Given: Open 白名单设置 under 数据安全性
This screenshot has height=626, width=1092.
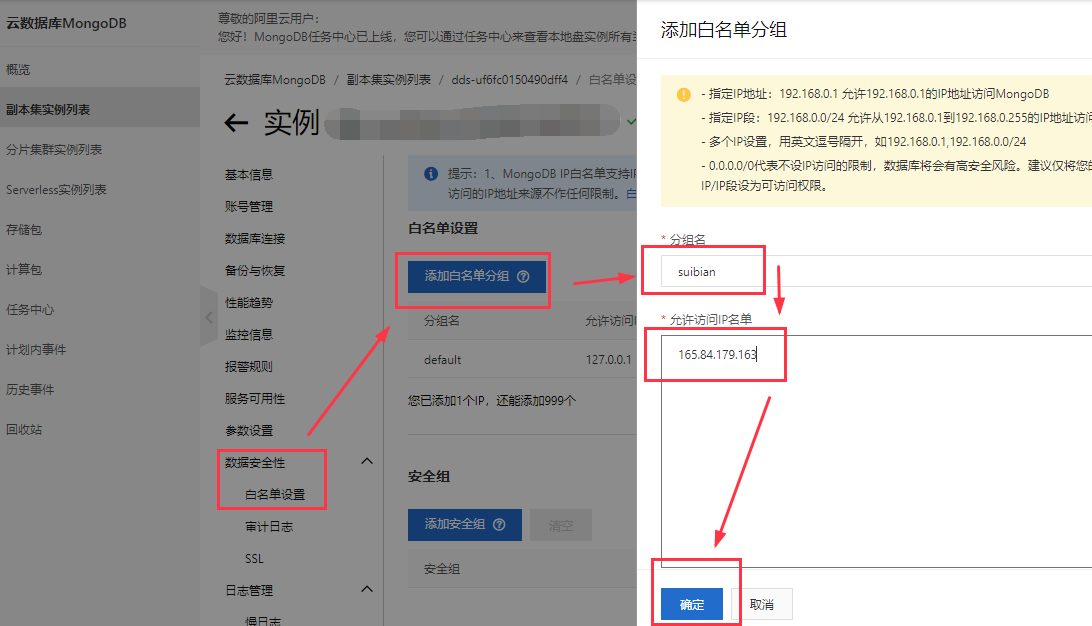Looking at the screenshot, I should (275, 494).
